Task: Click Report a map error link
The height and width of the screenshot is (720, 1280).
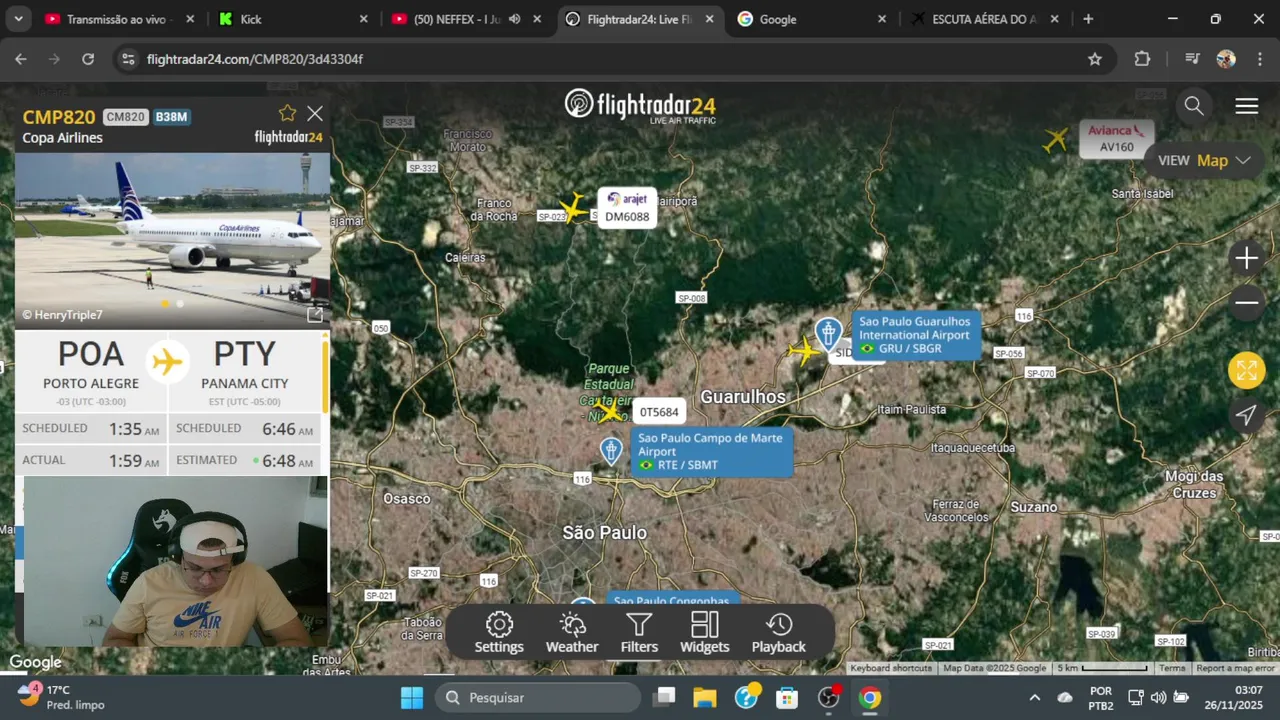Action: tap(1235, 668)
